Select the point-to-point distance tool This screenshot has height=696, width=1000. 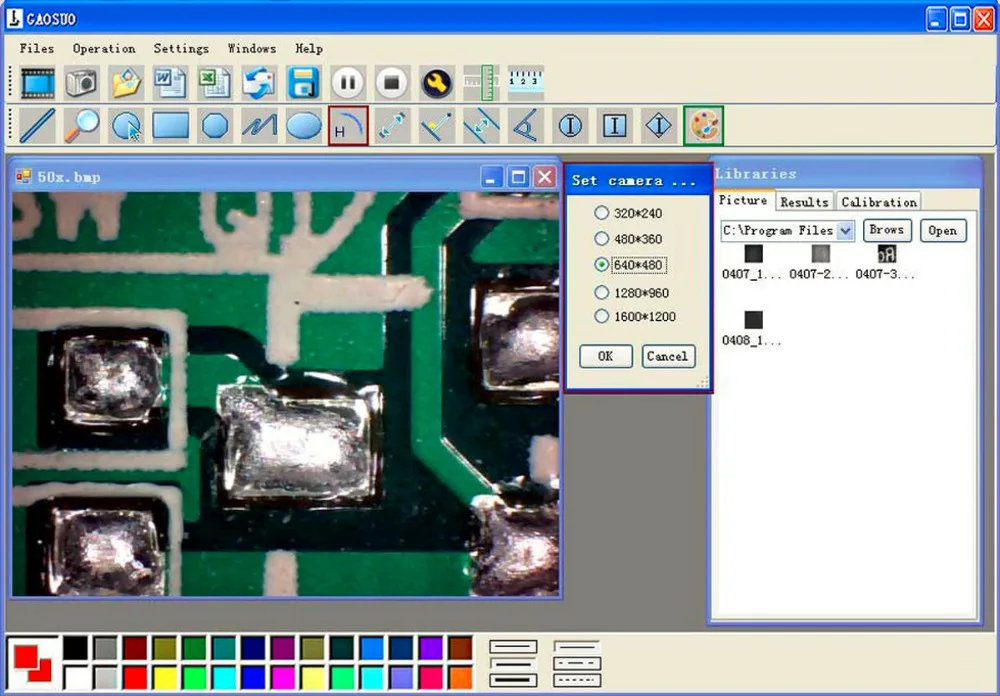tap(392, 126)
